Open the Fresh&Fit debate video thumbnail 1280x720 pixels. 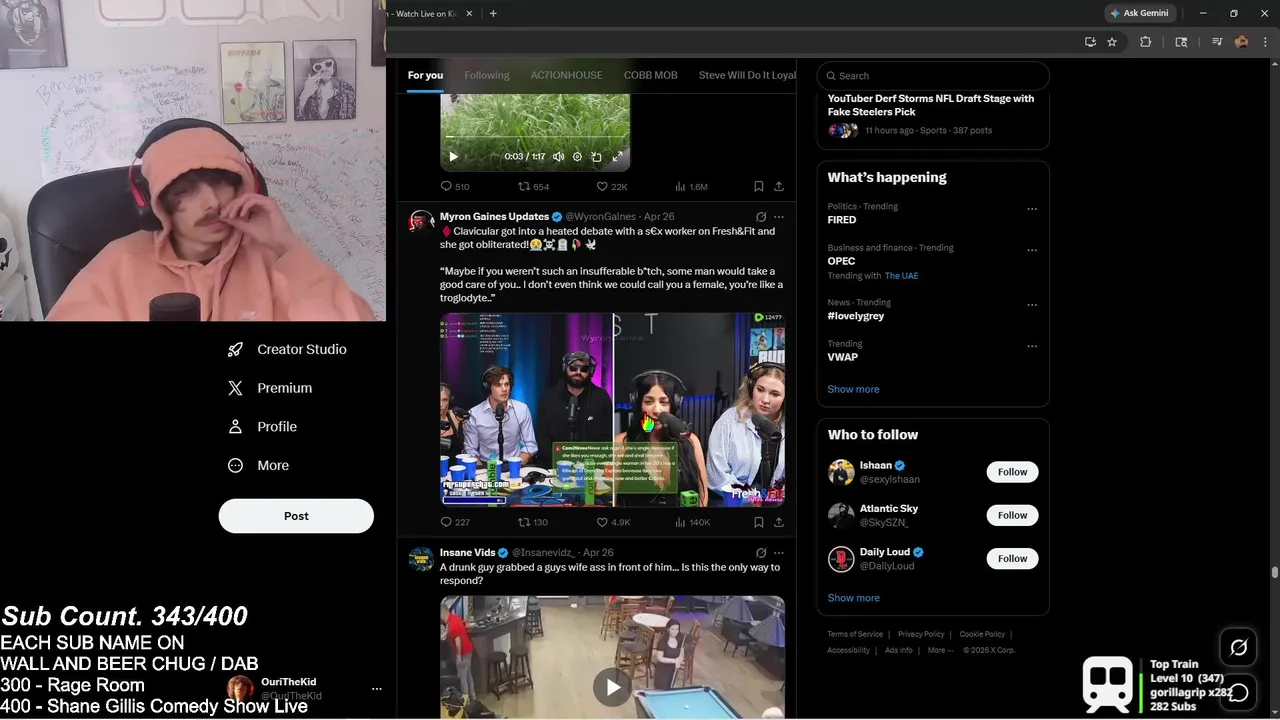pyautogui.click(x=612, y=410)
